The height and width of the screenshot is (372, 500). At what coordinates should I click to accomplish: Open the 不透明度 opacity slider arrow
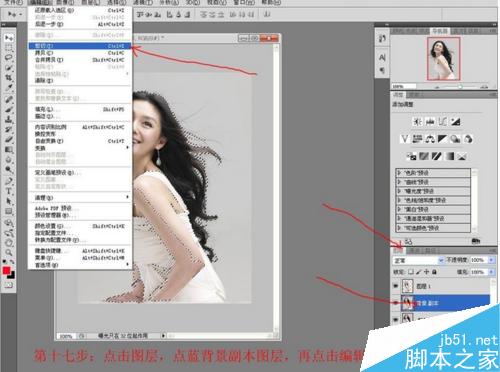pyautogui.click(x=491, y=260)
